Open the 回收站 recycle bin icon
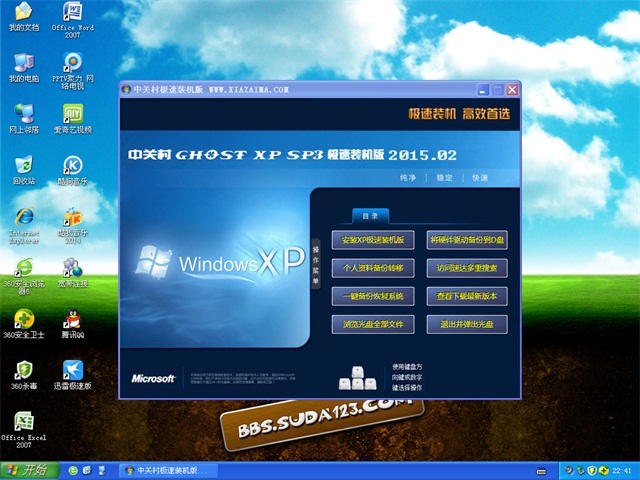This screenshot has width=640, height=480. [23, 166]
